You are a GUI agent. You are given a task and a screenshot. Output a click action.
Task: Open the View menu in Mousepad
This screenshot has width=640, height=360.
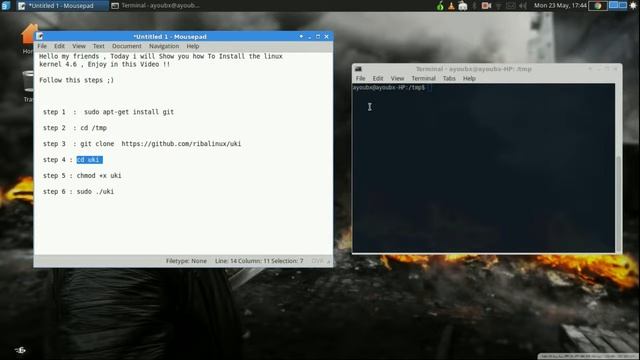pos(79,46)
